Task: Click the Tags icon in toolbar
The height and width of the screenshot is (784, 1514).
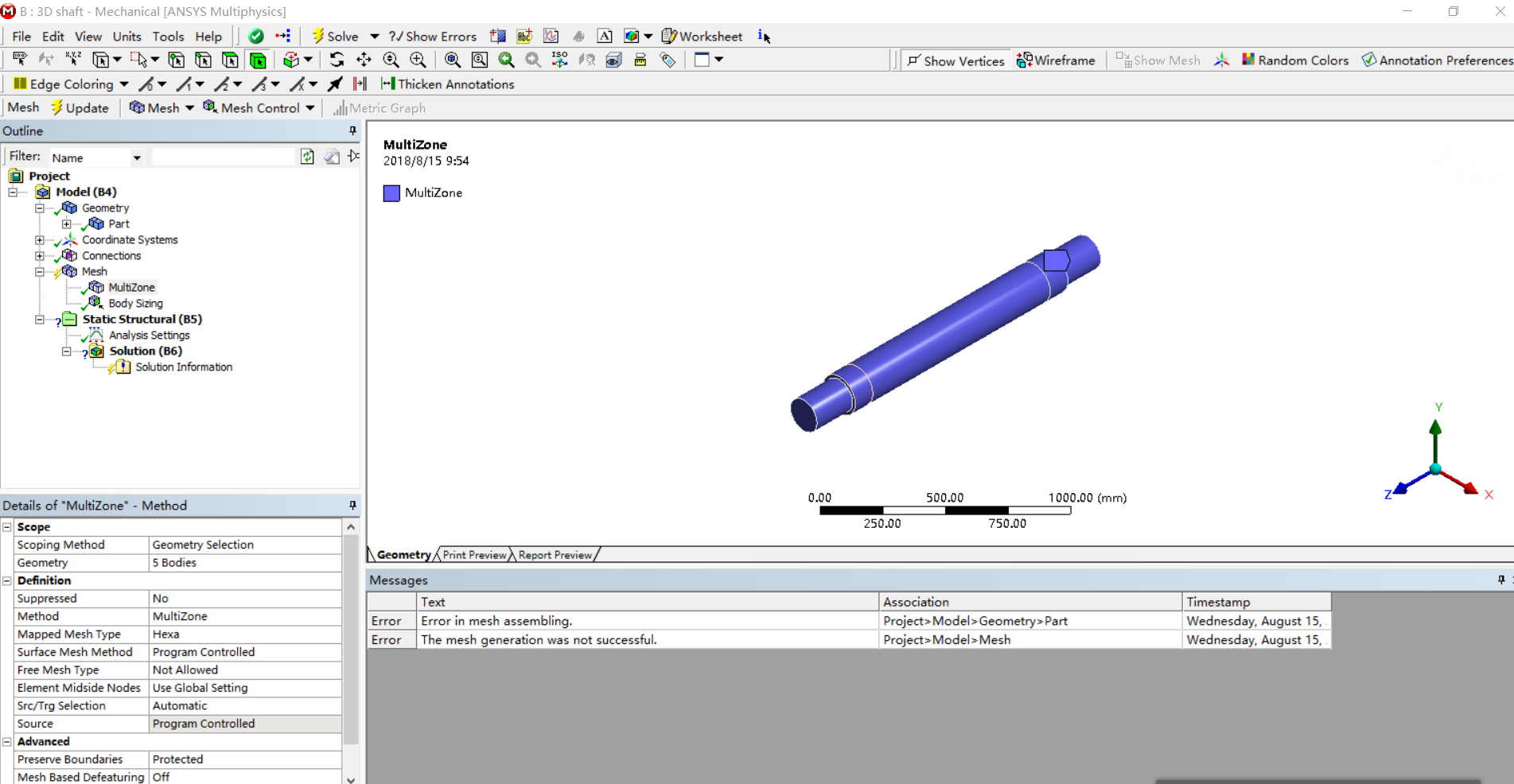Action: [667, 60]
